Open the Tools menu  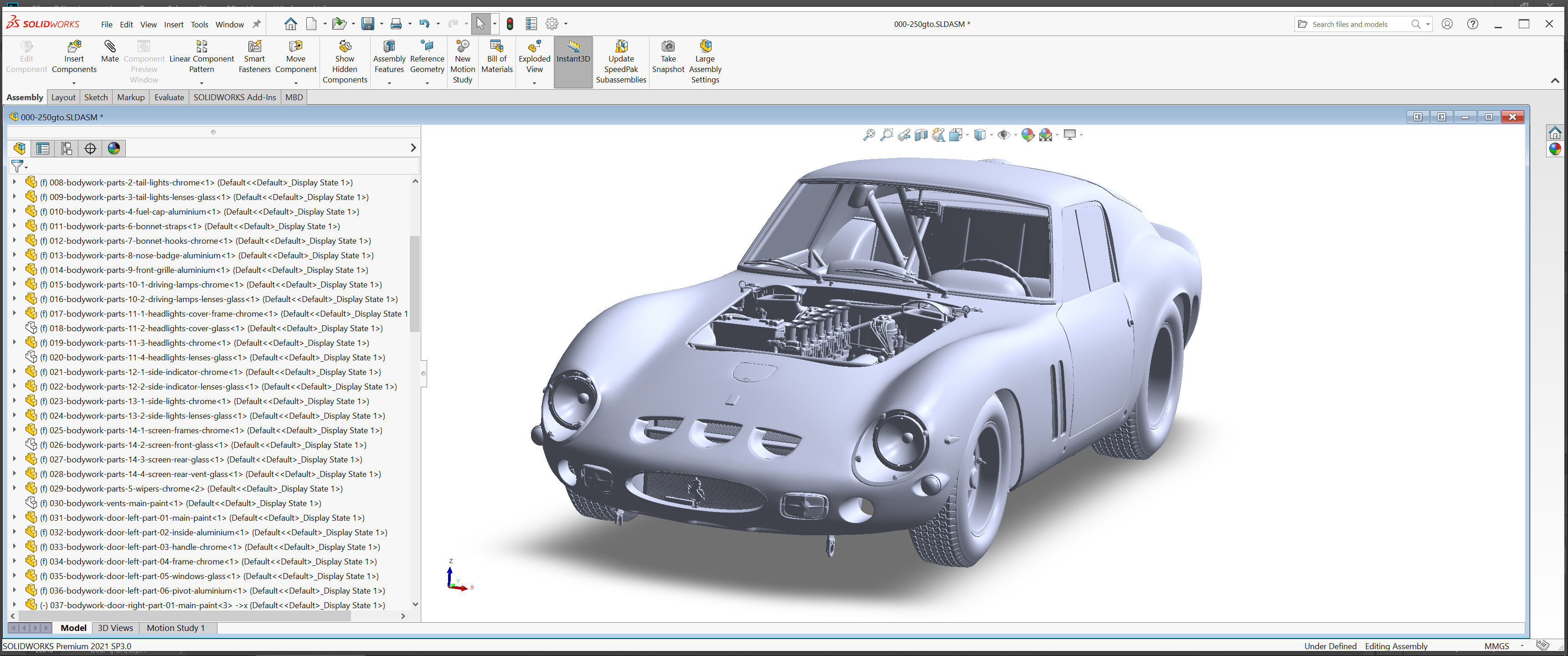[x=199, y=24]
